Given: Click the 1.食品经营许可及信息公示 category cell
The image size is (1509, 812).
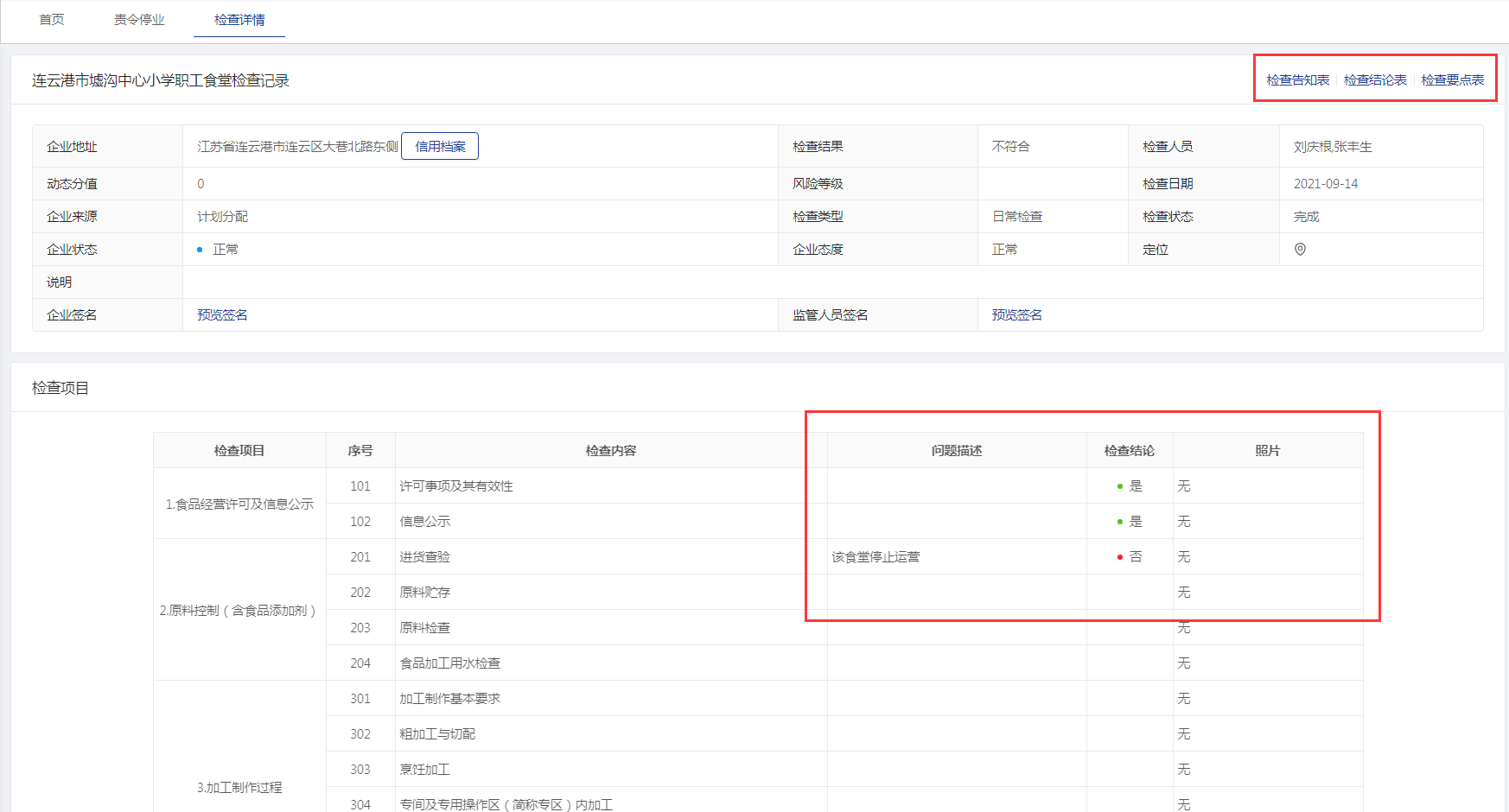Looking at the screenshot, I should [239, 504].
